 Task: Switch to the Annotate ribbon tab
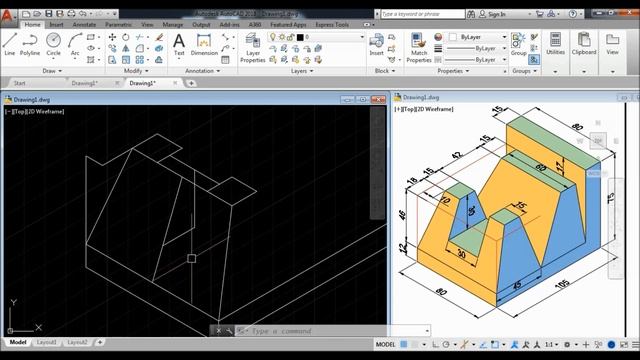point(84,25)
